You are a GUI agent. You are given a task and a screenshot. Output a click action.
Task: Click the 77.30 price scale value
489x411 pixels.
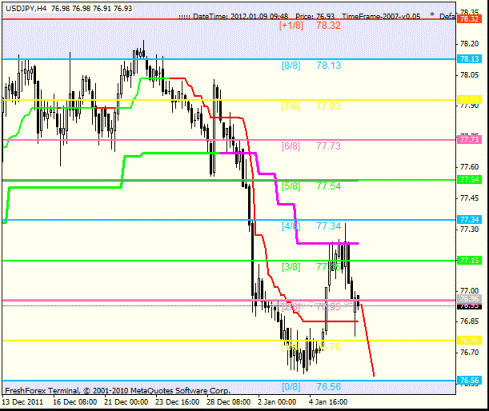[469, 229]
